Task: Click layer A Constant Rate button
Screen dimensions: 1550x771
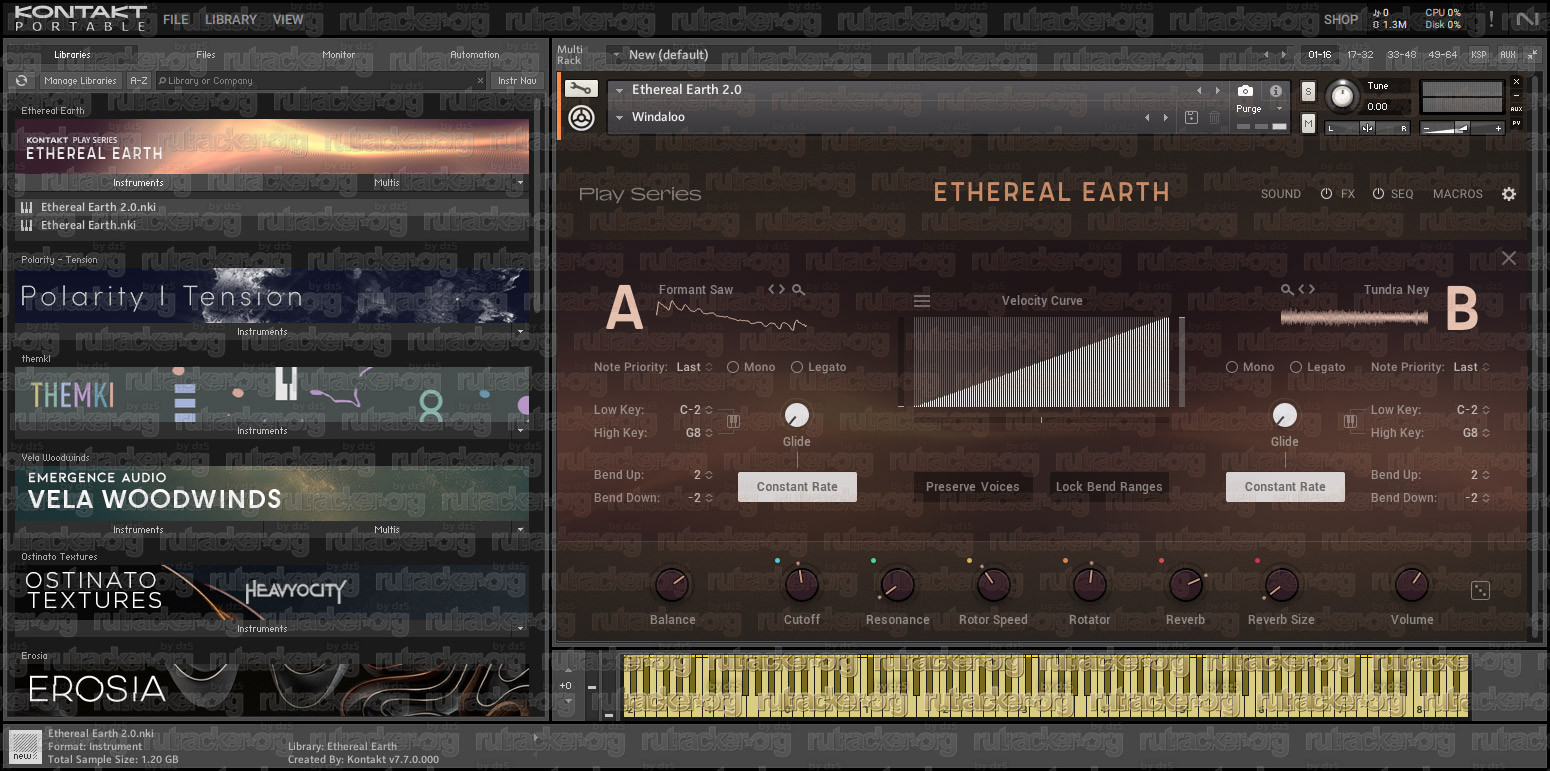Action: [x=797, y=487]
